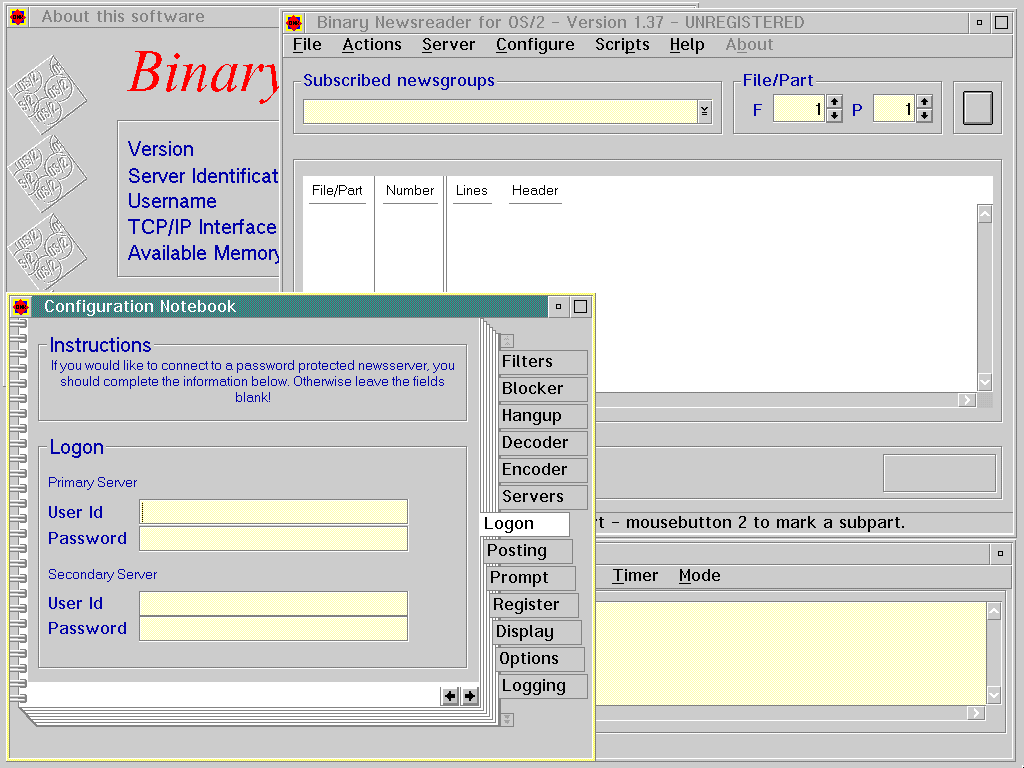Click the Timer menu item
Viewport: 1024px width, 768px height.
(635, 575)
